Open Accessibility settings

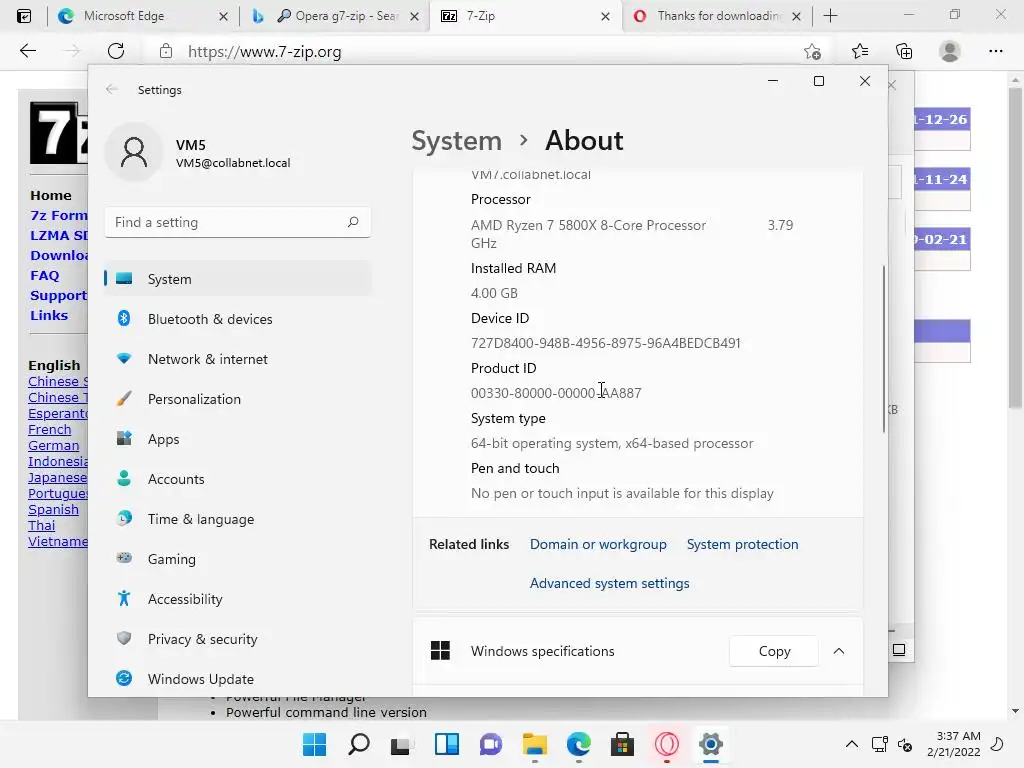click(238, 599)
